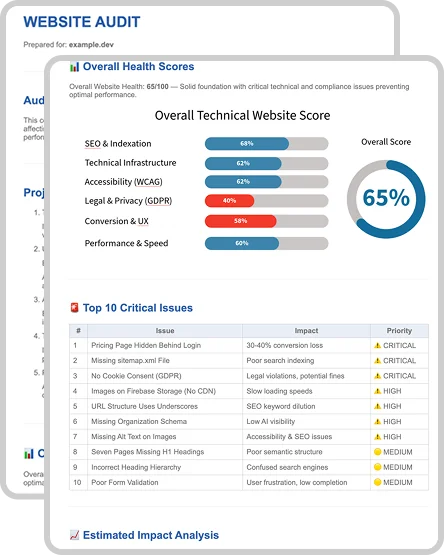Click the yellow circle in the Seven Pages Missing H1 Headings row
The height and width of the screenshot is (555, 444).
(377, 452)
